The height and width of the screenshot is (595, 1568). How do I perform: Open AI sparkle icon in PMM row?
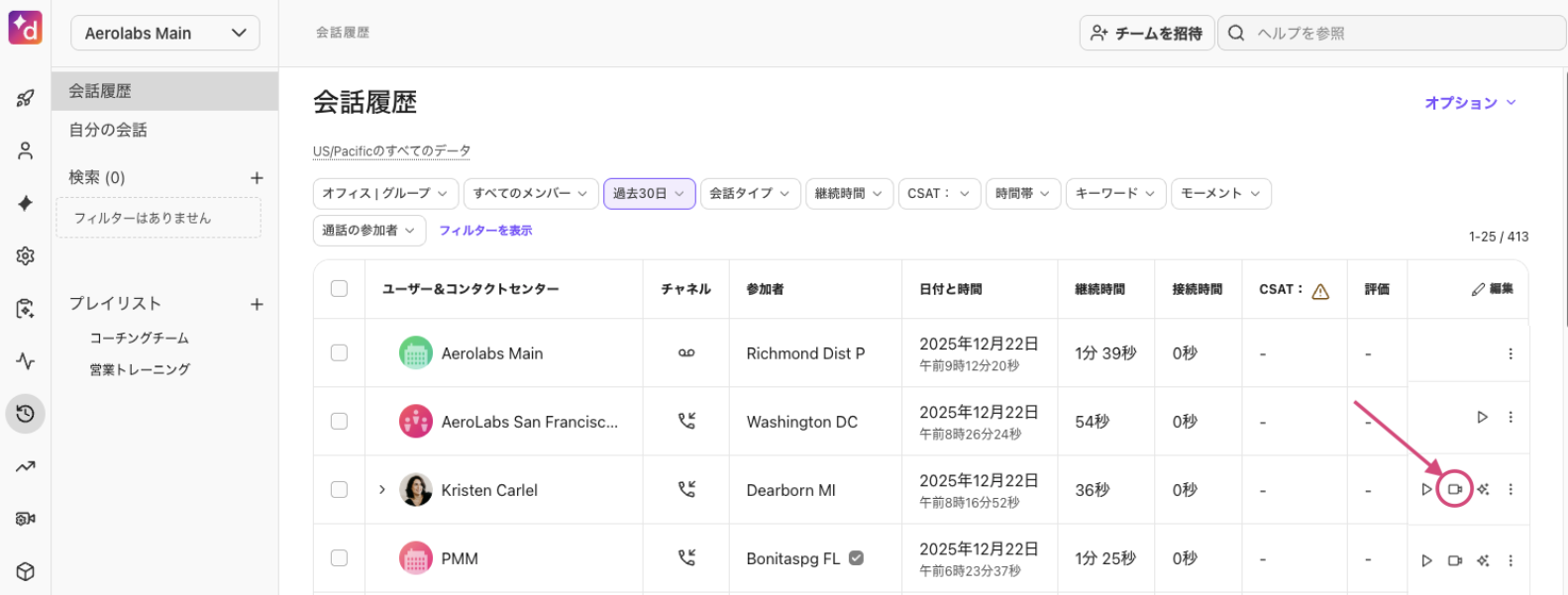(1483, 560)
